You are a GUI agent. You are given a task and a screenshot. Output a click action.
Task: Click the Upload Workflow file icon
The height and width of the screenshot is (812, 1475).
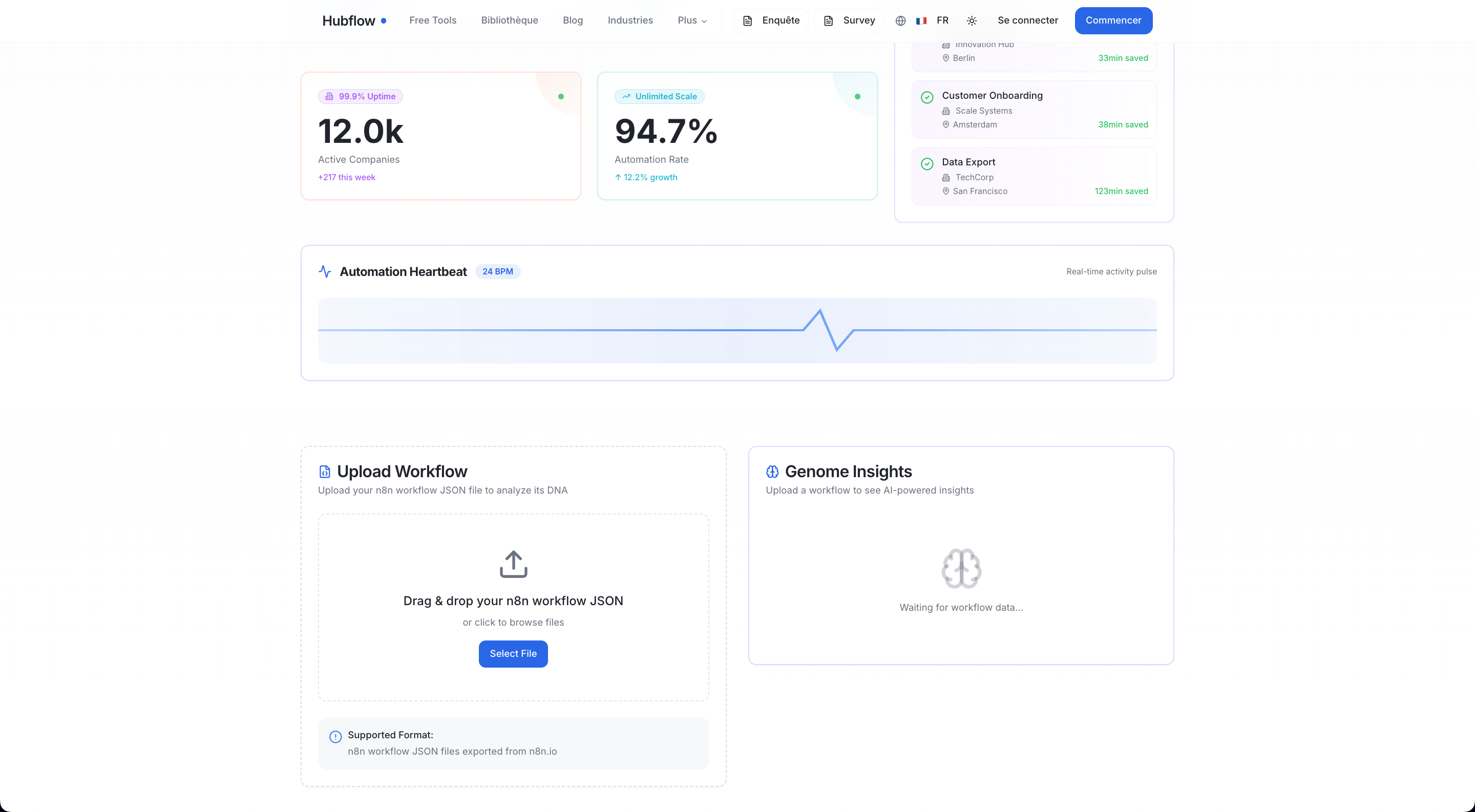tap(325, 472)
